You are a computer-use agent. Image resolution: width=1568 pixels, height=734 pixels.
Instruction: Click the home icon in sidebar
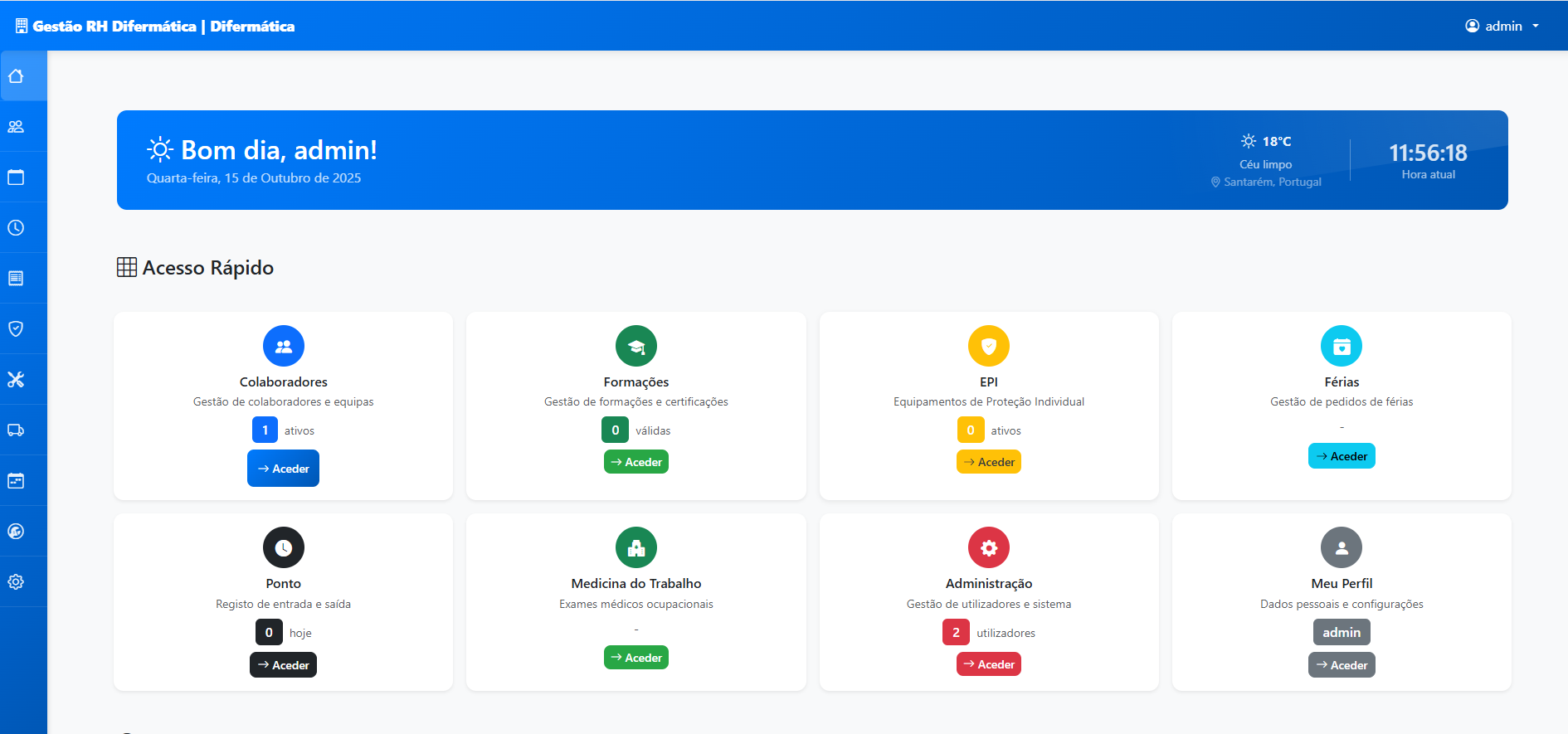tap(16, 76)
